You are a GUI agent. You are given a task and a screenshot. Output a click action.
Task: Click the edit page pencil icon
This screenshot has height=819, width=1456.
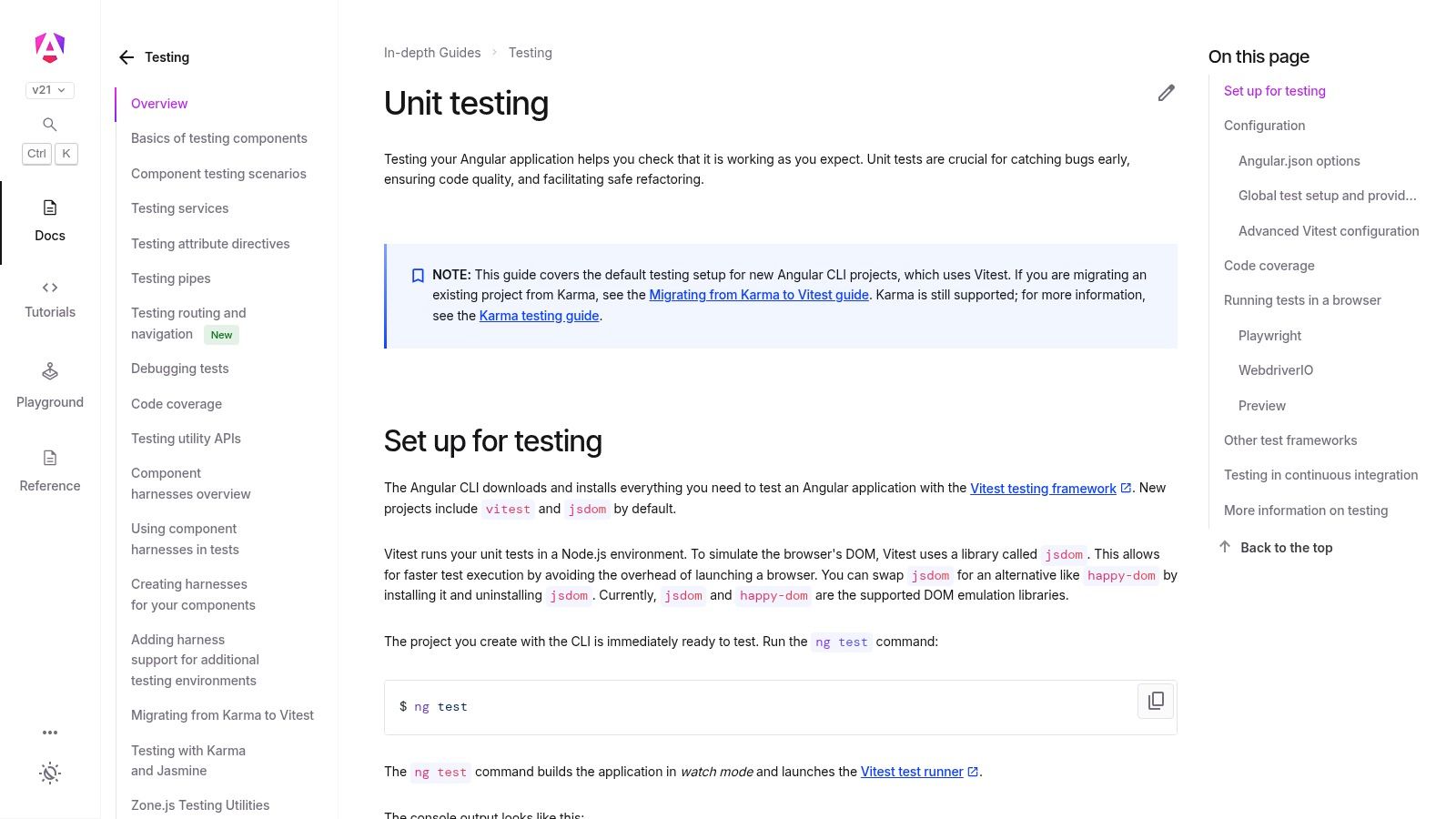click(x=1166, y=93)
